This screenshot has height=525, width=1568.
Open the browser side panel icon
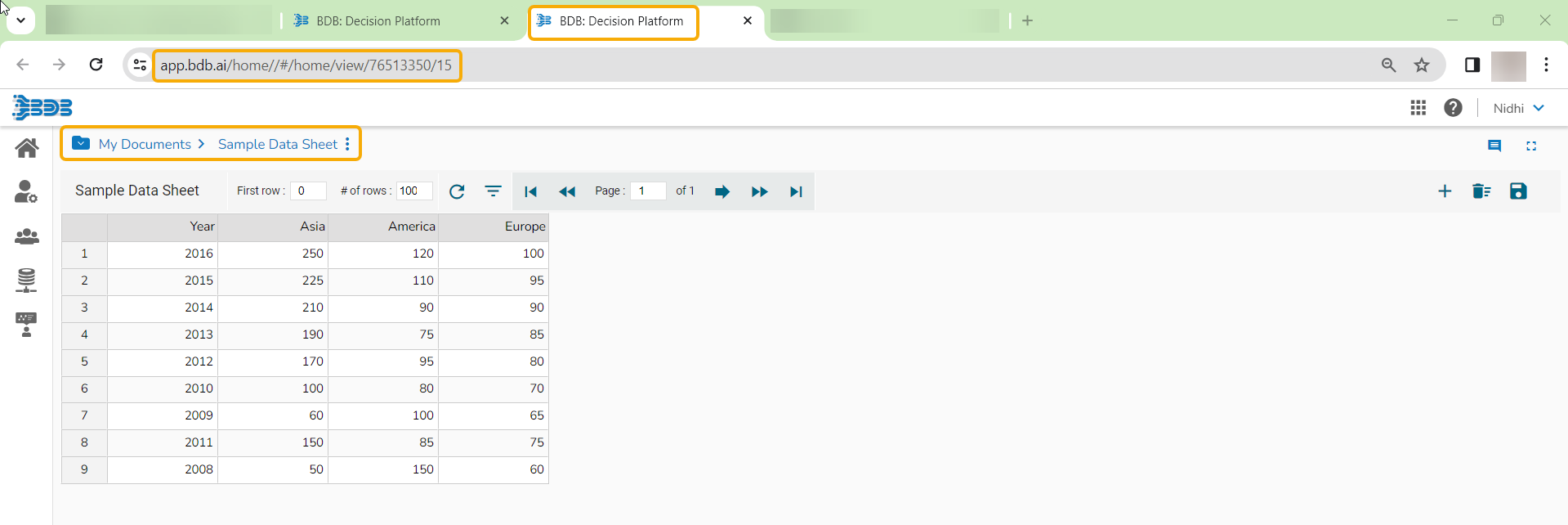[1472, 65]
